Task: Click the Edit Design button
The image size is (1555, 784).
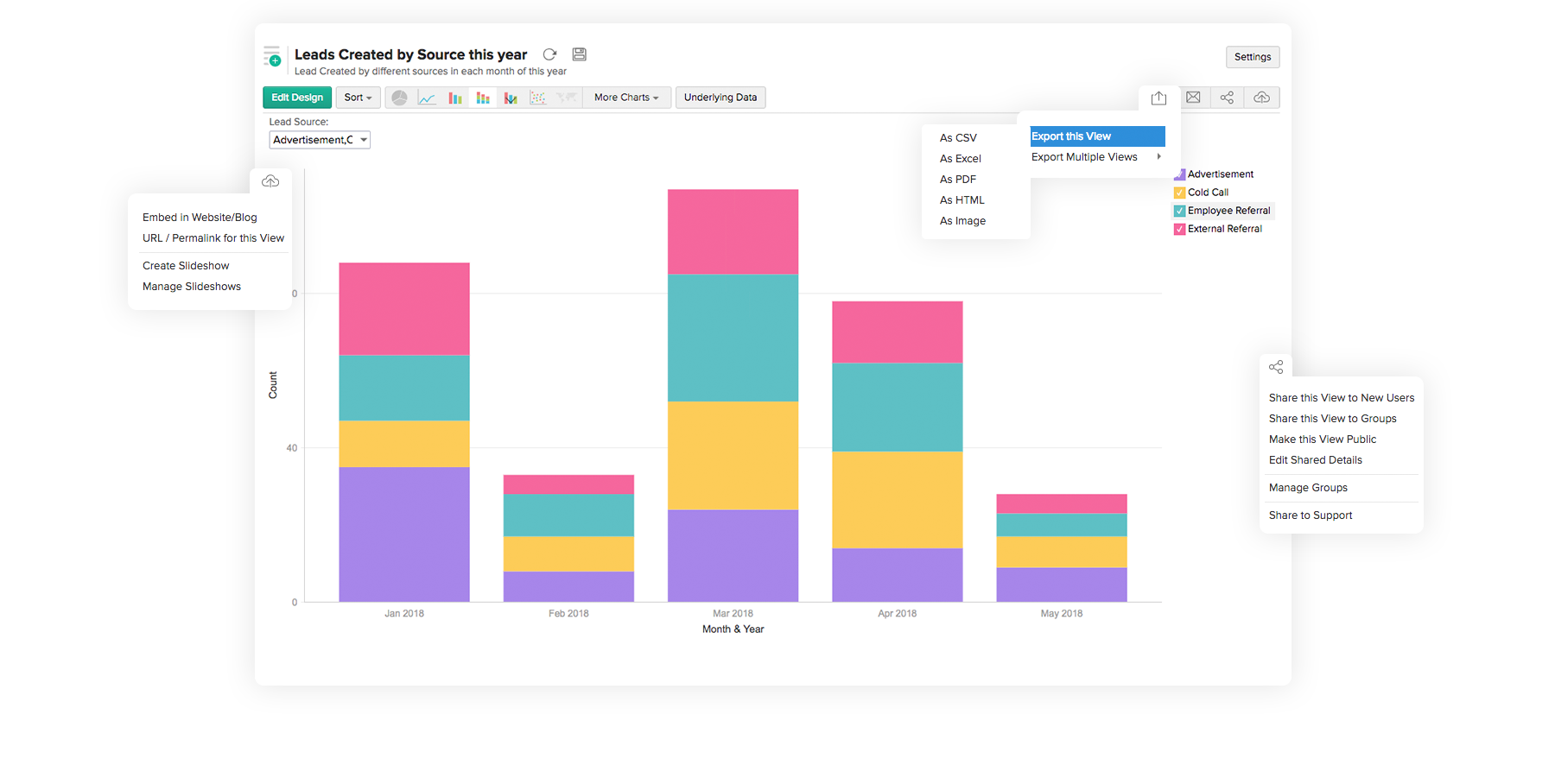Action: pos(297,98)
